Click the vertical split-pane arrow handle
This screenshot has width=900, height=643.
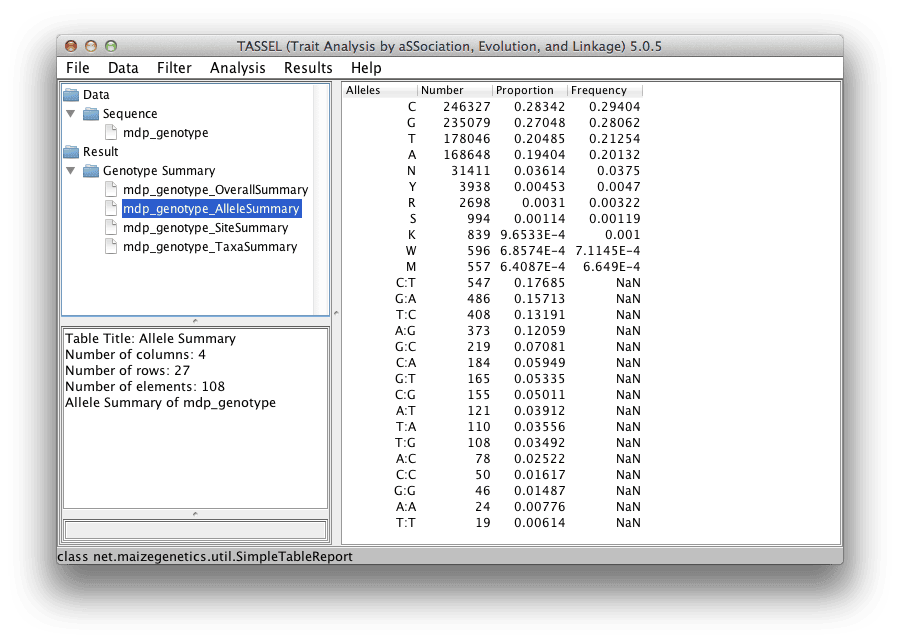[336, 313]
